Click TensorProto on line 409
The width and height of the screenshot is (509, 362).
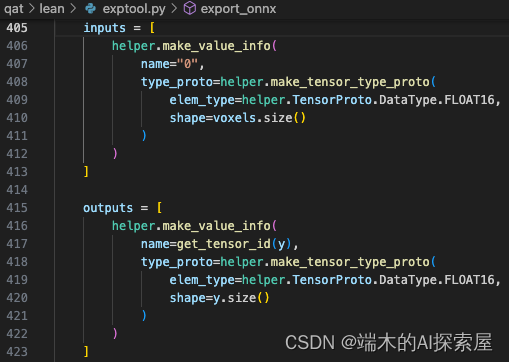click(332, 100)
